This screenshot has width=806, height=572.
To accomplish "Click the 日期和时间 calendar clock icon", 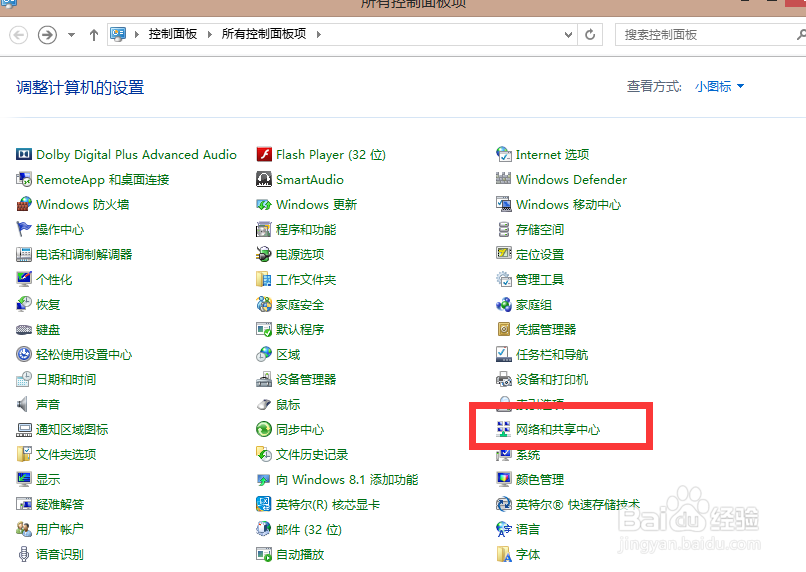I will tap(24, 379).
